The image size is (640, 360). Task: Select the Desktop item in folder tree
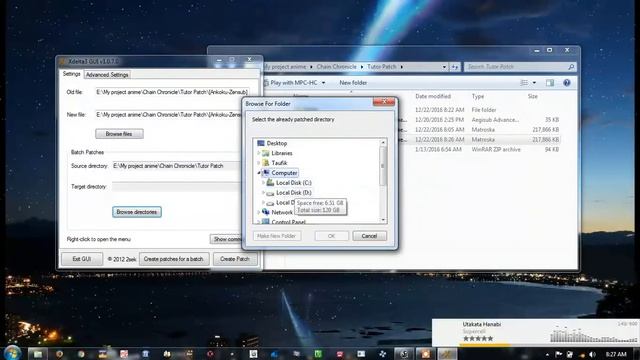[x=277, y=143]
